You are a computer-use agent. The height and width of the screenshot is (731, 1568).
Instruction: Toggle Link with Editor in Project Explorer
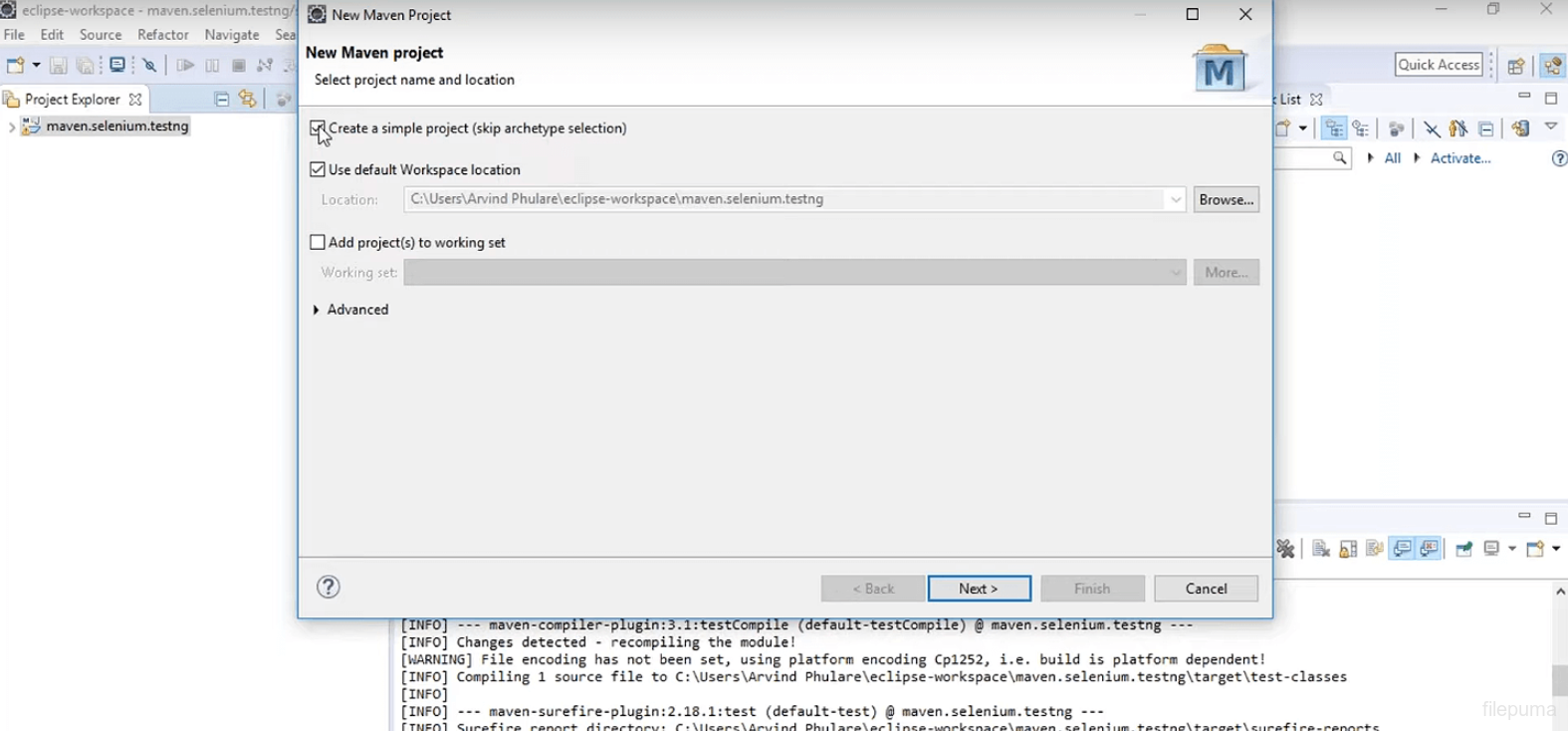pos(247,99)
